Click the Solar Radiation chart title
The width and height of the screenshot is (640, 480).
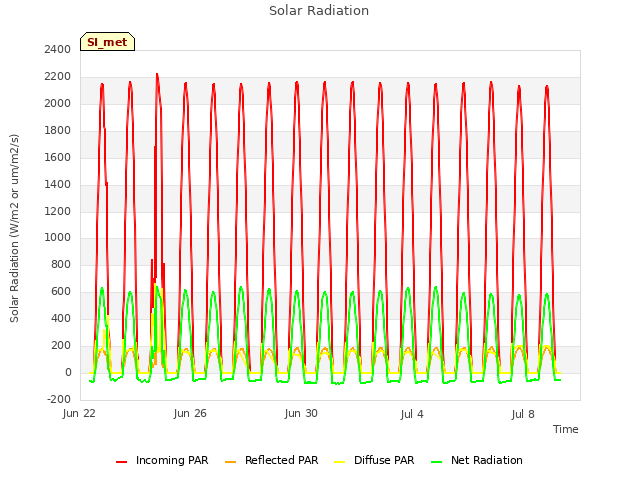point(319,11)
